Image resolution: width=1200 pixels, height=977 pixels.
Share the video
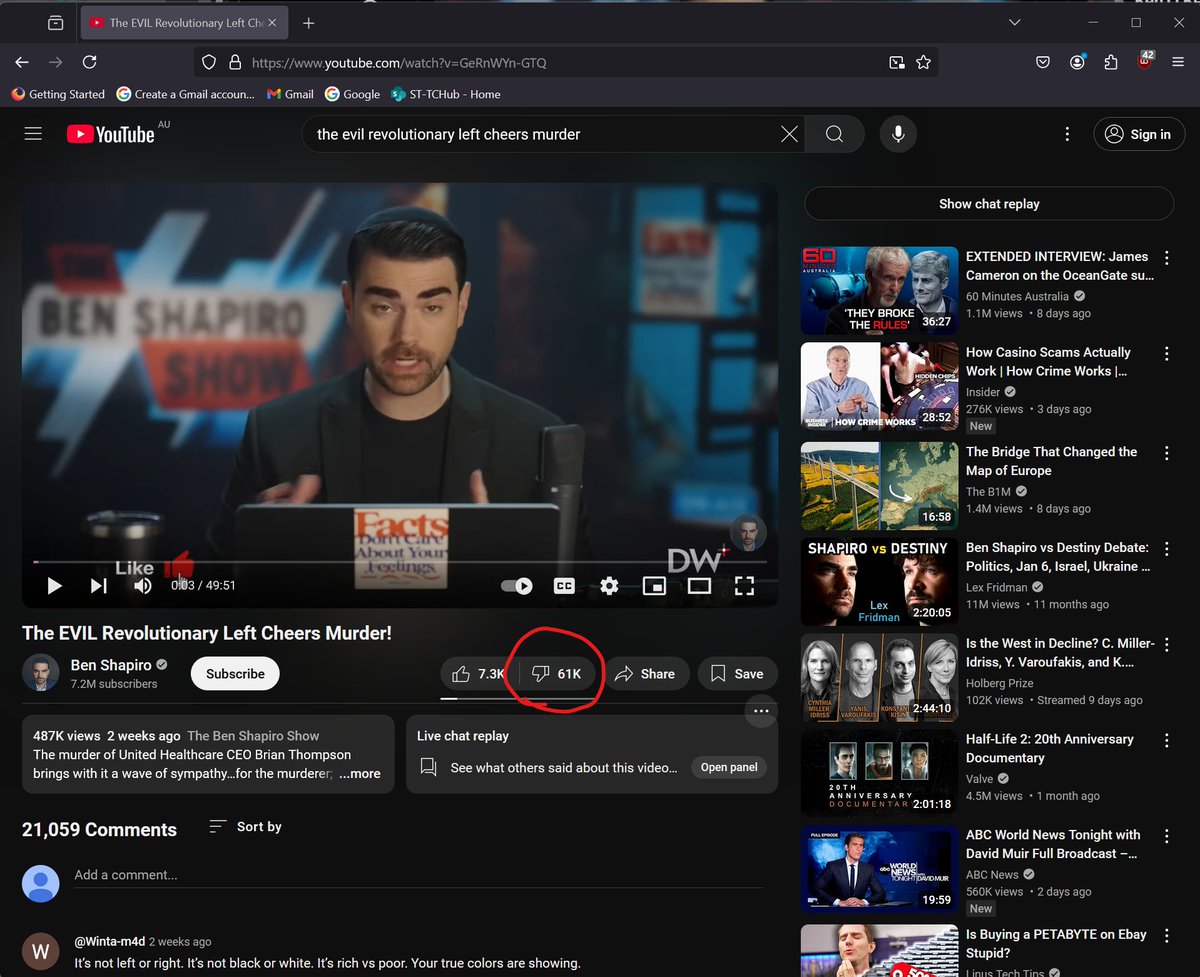pos(645,674)
